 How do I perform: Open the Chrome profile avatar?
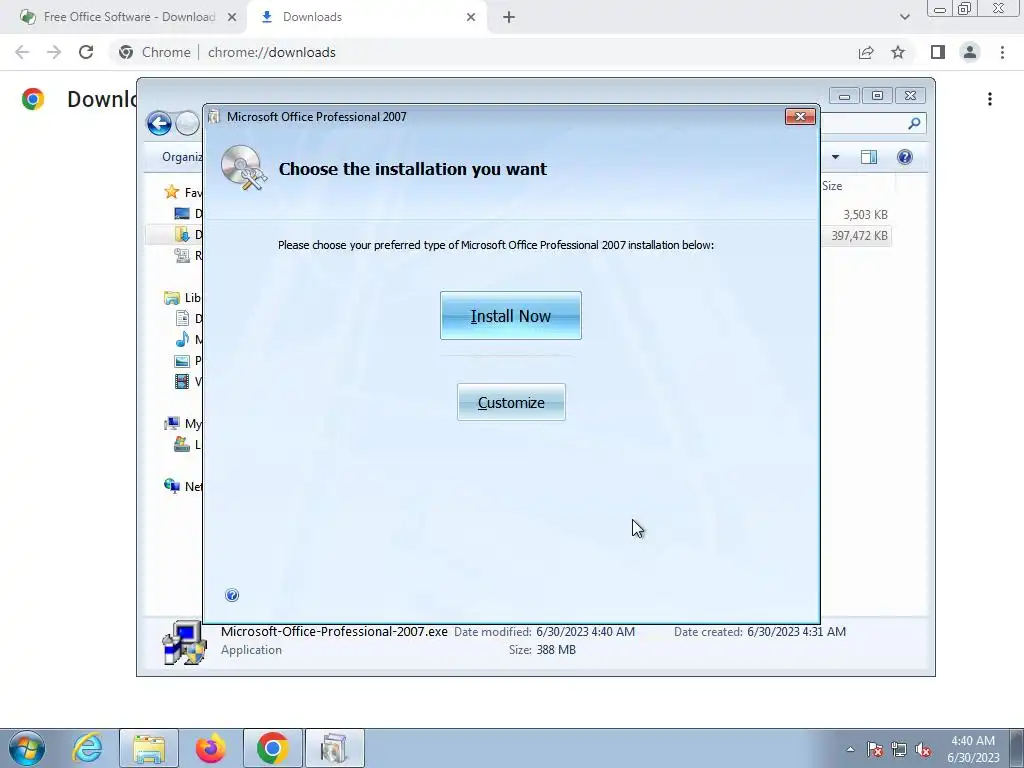[970, 52]
